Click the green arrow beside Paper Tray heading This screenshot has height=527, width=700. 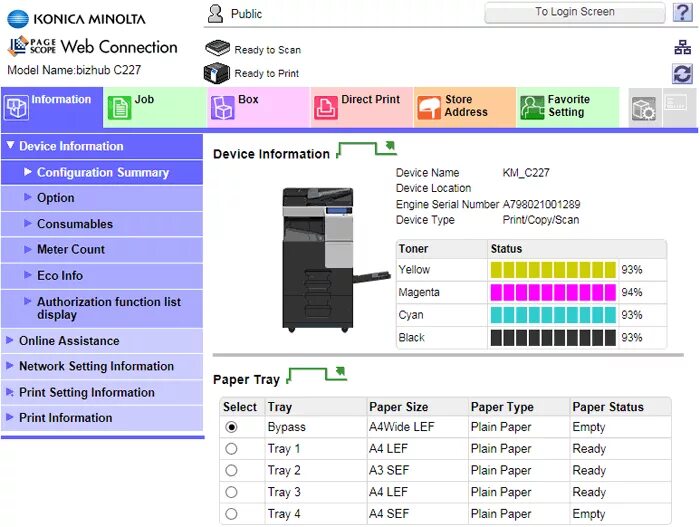317,375
